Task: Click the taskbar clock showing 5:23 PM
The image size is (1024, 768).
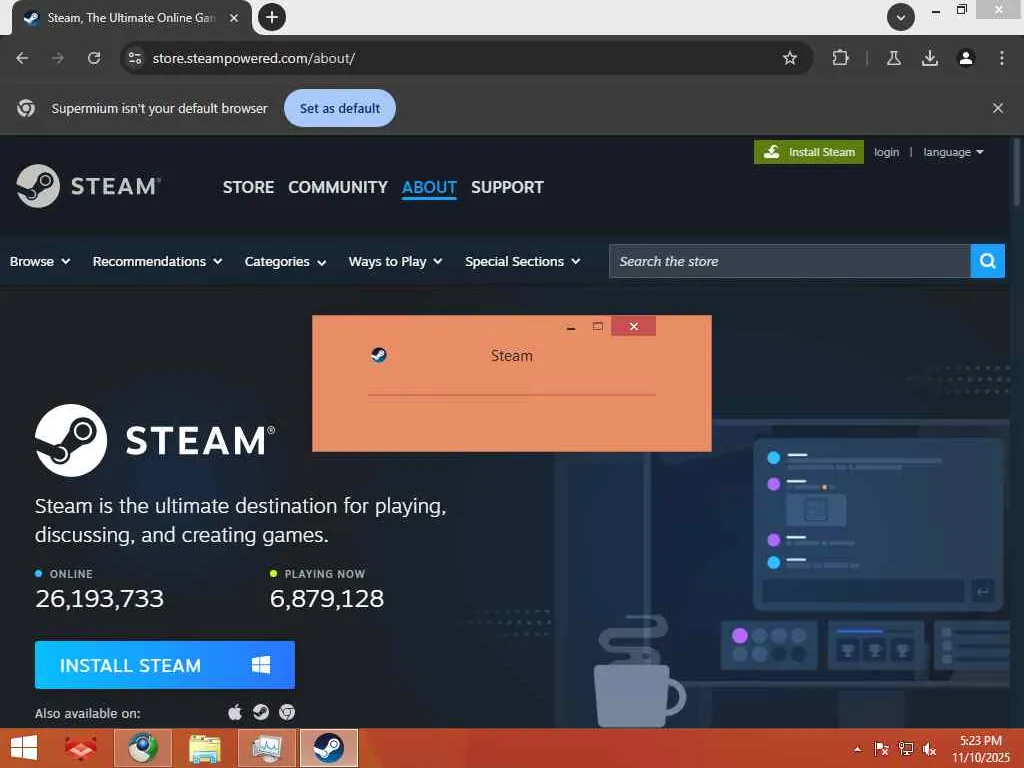Action: tap(980, 749)
